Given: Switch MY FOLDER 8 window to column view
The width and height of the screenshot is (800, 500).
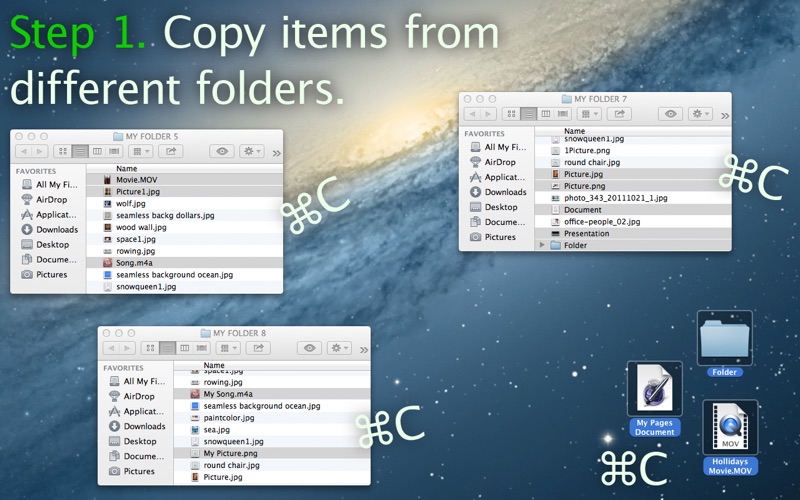Looking at the screenshot, I should 185,348.
